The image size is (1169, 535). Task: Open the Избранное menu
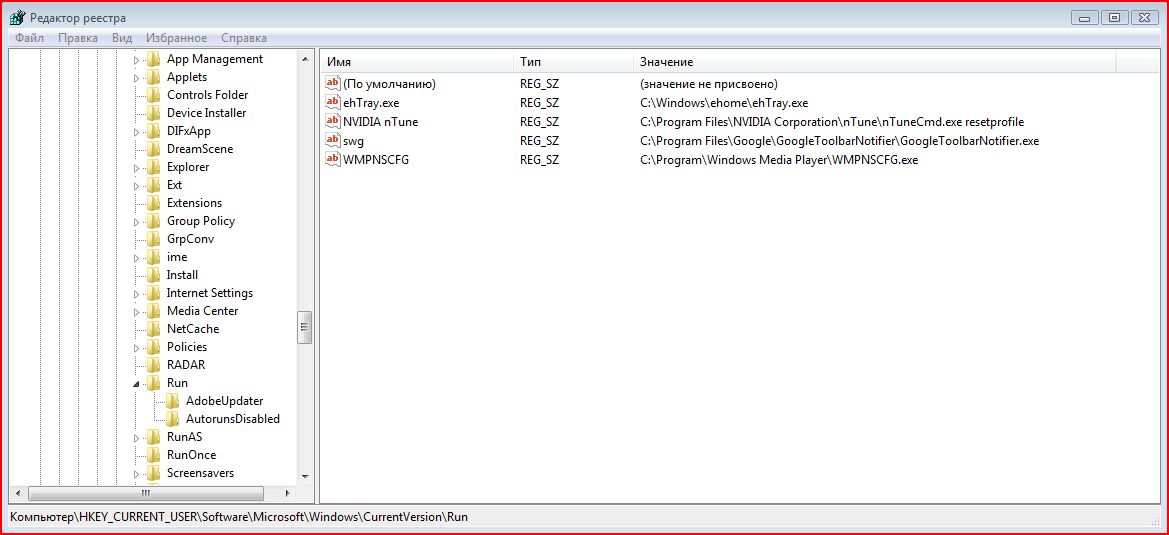pos(177,38)
